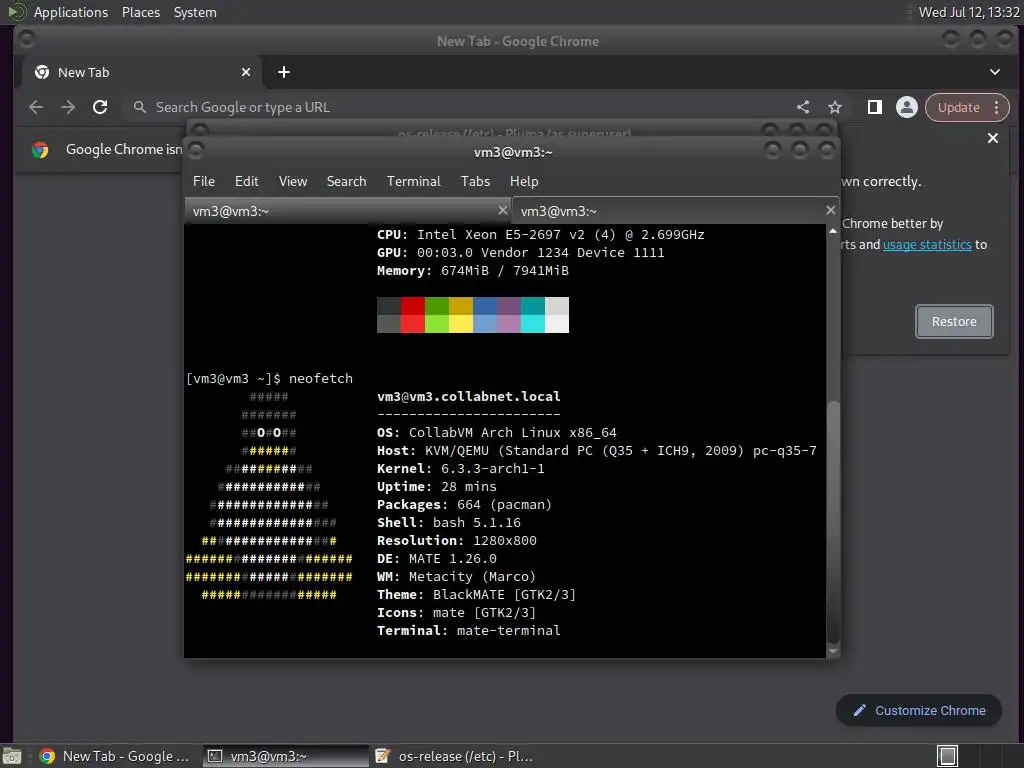Click the clock Wed Jul 12, 13:32

[968, 12]
